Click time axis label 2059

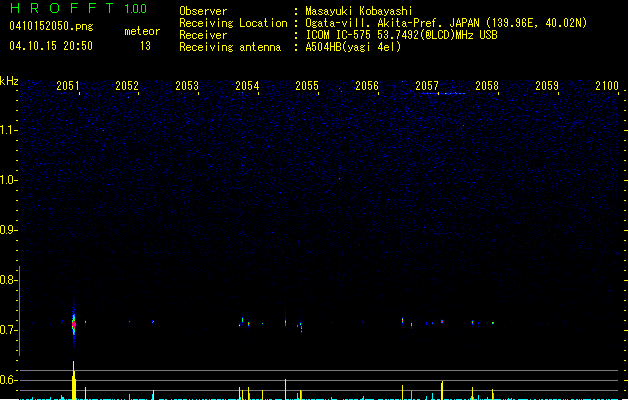click(x=547, y=86)
